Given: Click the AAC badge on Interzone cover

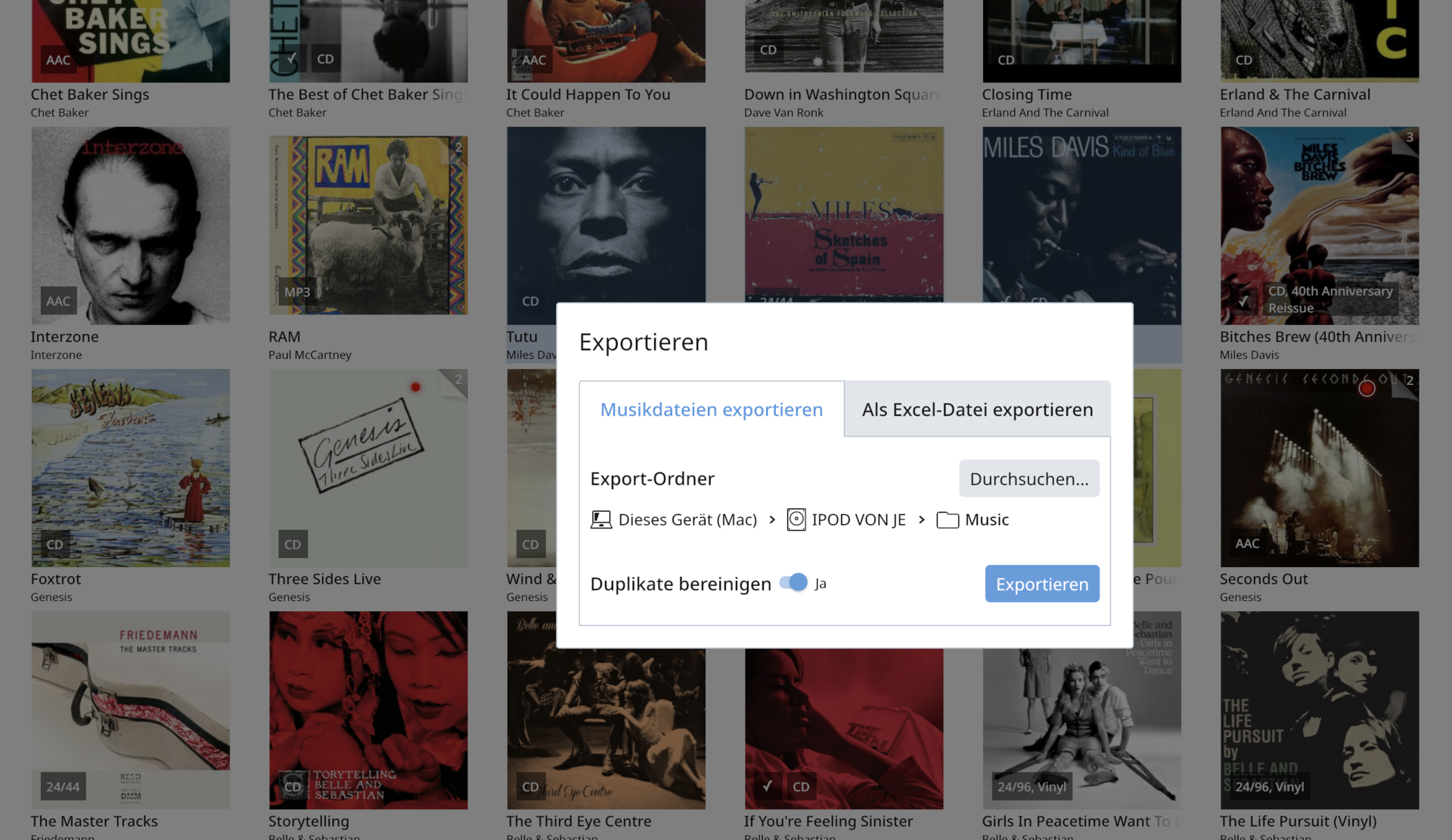Looking at the screenshot, I should pyautogui.click(x=58, y=301).
